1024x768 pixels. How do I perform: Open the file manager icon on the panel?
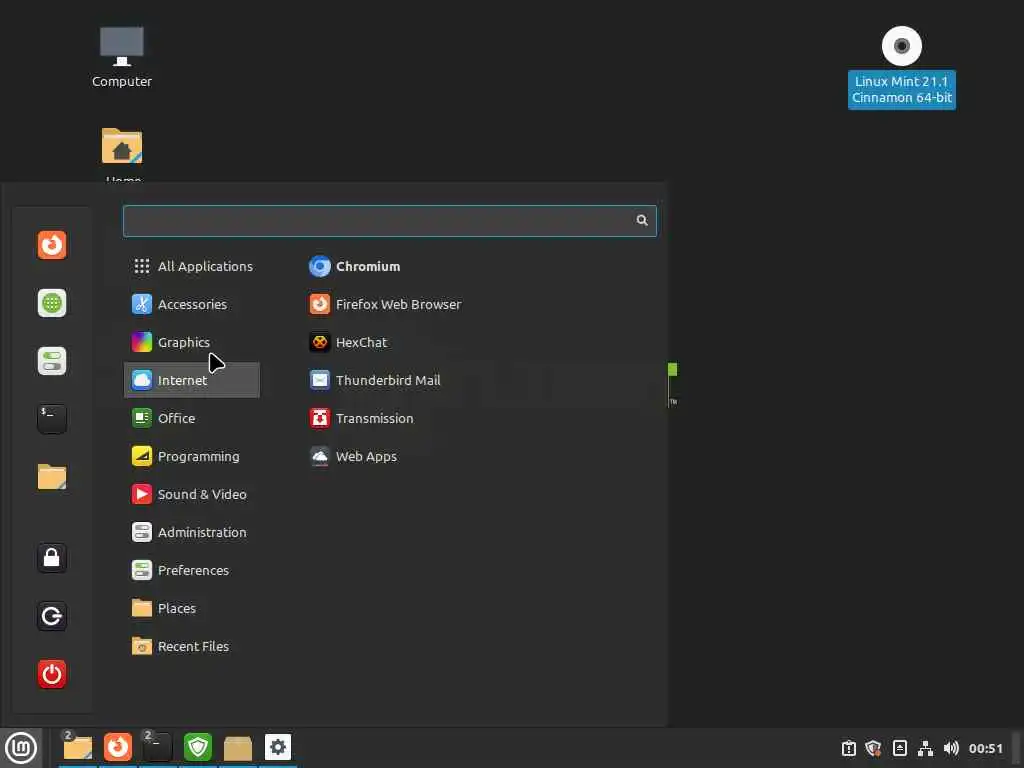tap(78, 748)
